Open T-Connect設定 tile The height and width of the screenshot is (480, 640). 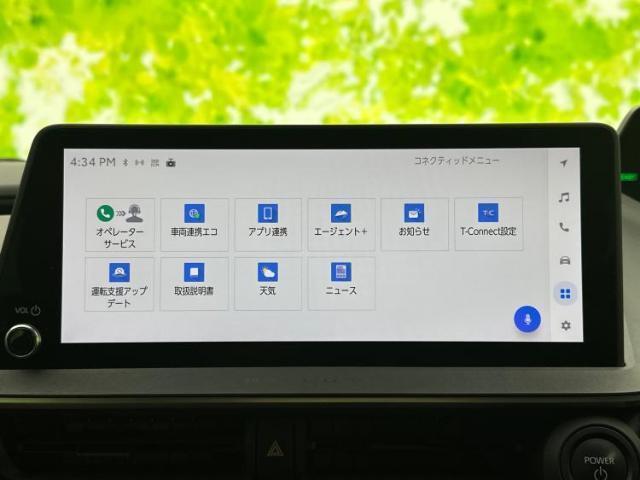(x=489, y=224)
